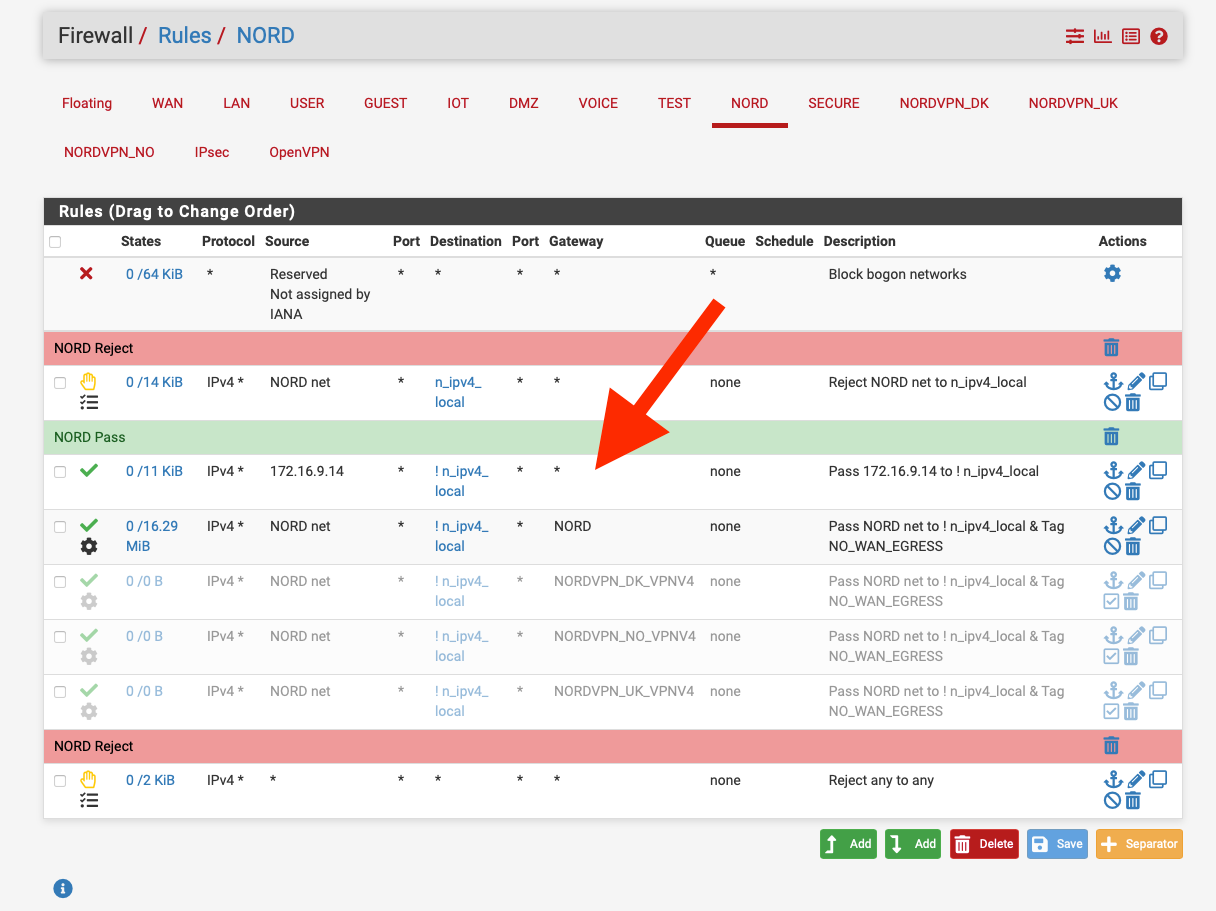Delete the Pass 172.16.9.14 rule
The height and width of the screenshot is (911, 1216).
[x=1133, y=492]
